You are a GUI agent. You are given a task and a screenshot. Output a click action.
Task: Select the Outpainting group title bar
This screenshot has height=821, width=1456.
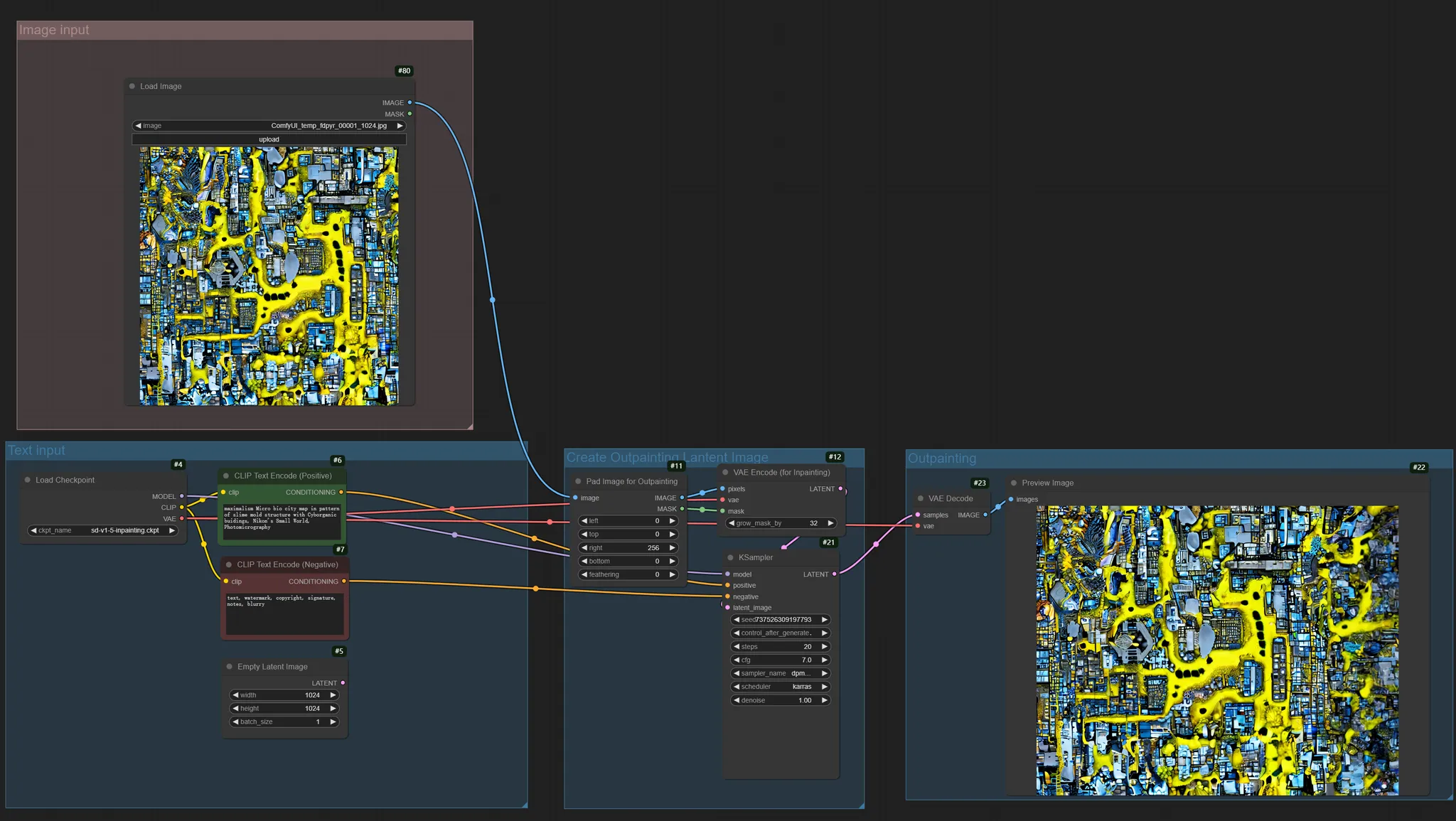pos(942,458)
